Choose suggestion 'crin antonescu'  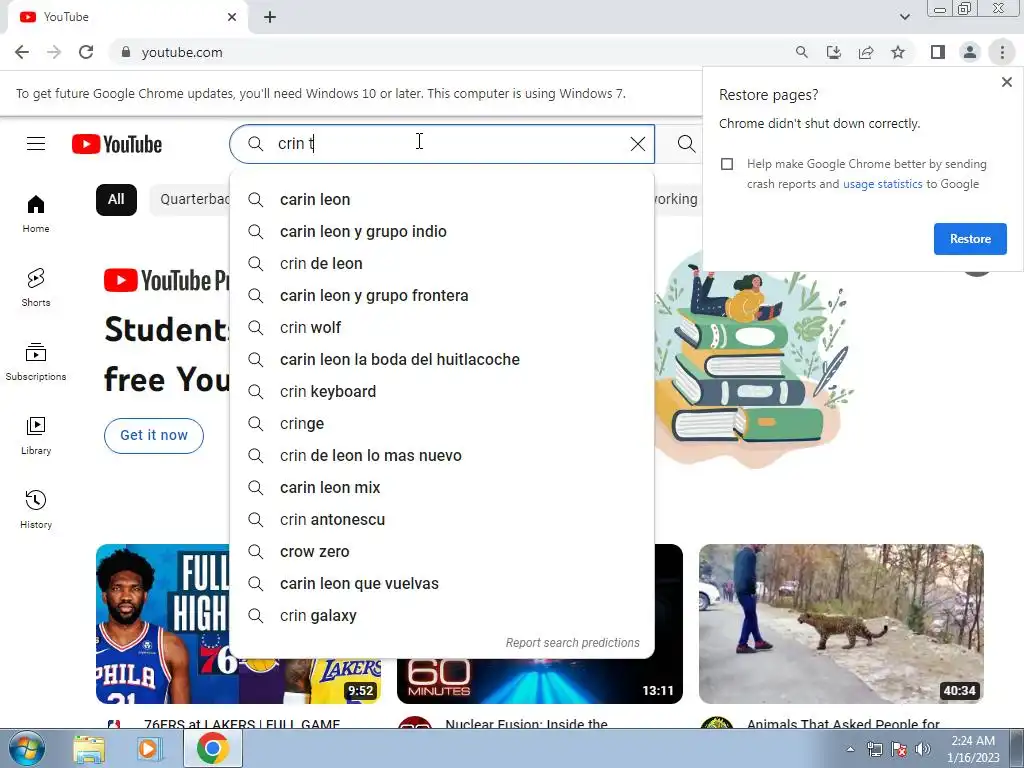pyautogui.click(x=442, y=520)
